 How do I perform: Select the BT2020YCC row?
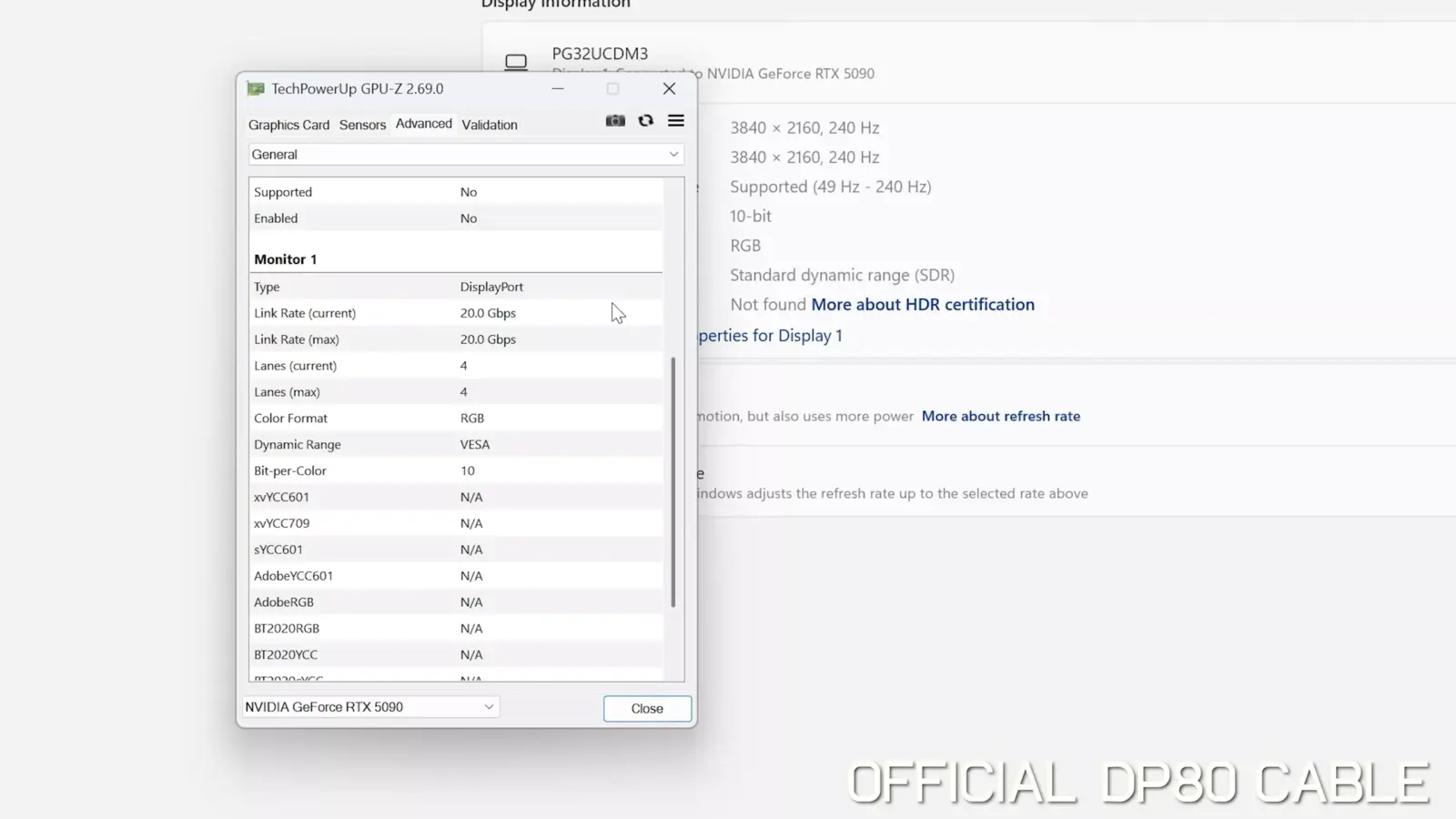pyautogui.click(x=456, y=656)
